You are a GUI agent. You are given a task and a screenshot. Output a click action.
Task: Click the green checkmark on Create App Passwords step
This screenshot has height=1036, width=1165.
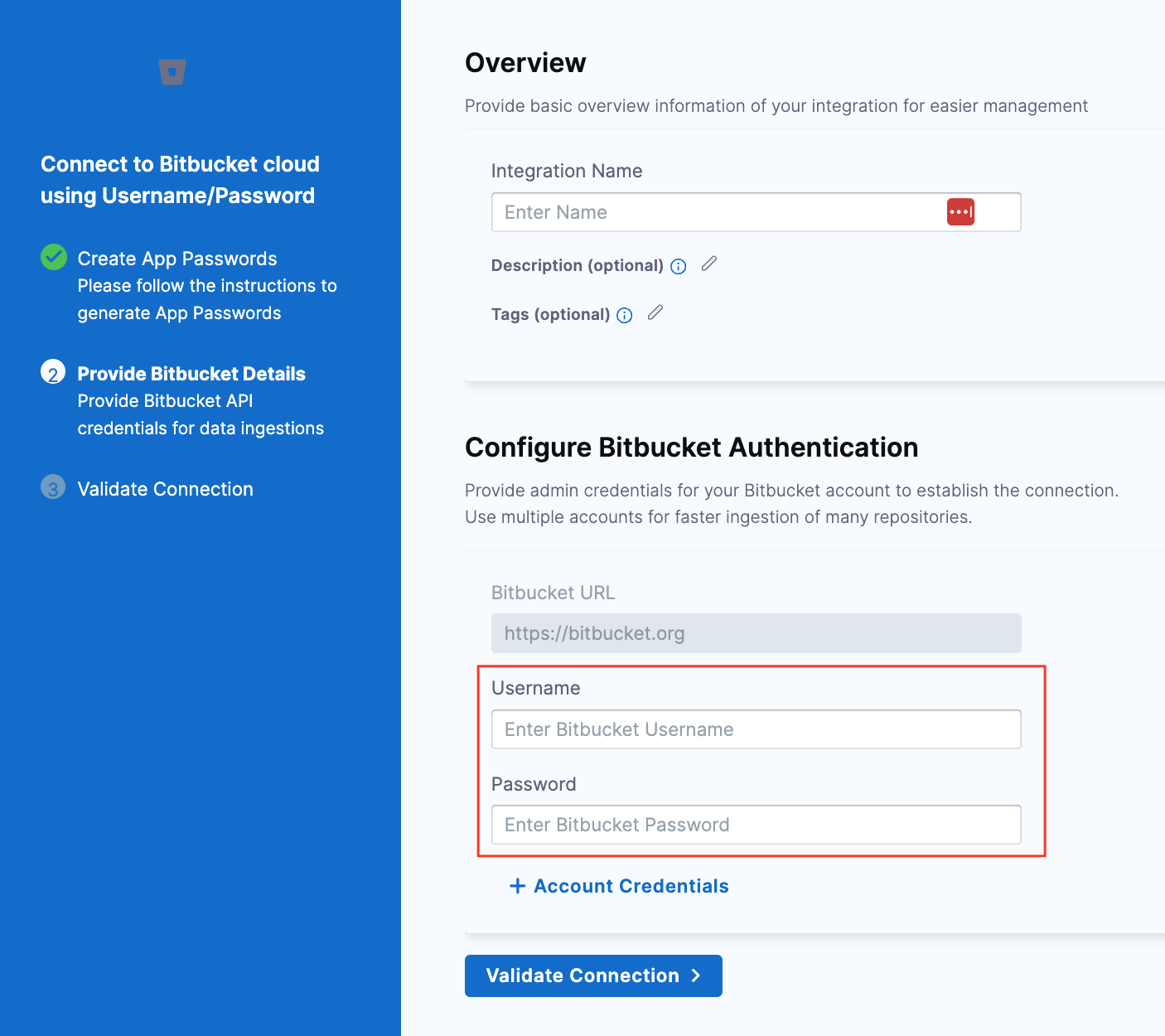click(x=53, y=257)
